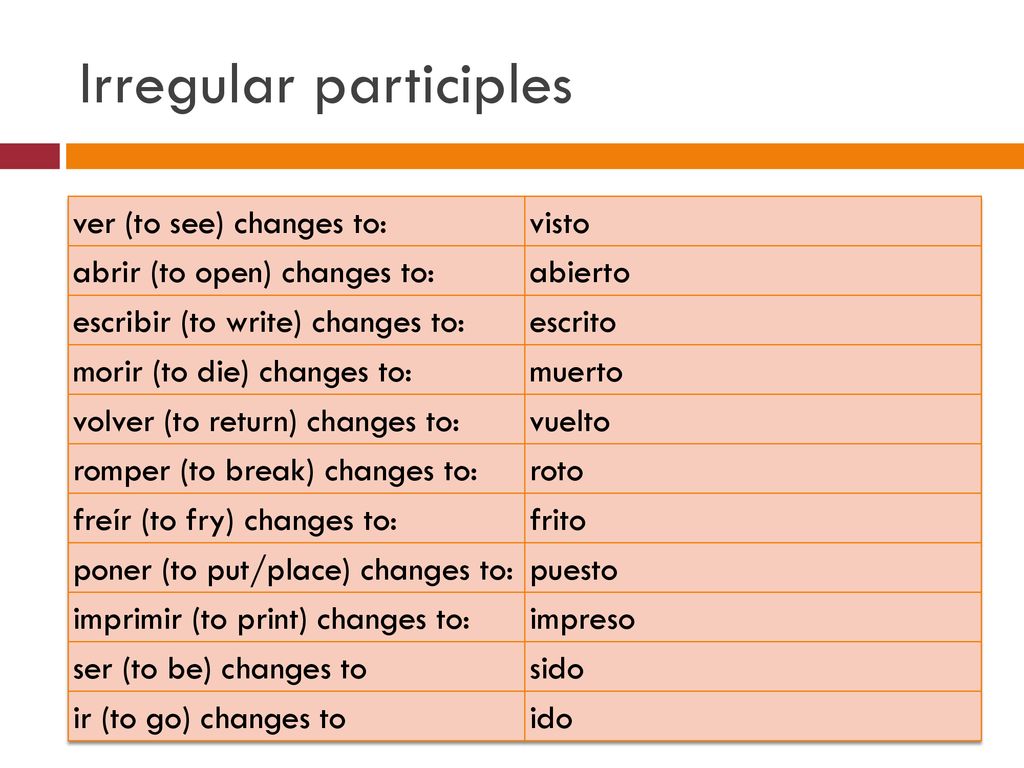1024x768 pixels.
Task: Click the 'Irregular participles' slide title
Action: click(325, 87)
